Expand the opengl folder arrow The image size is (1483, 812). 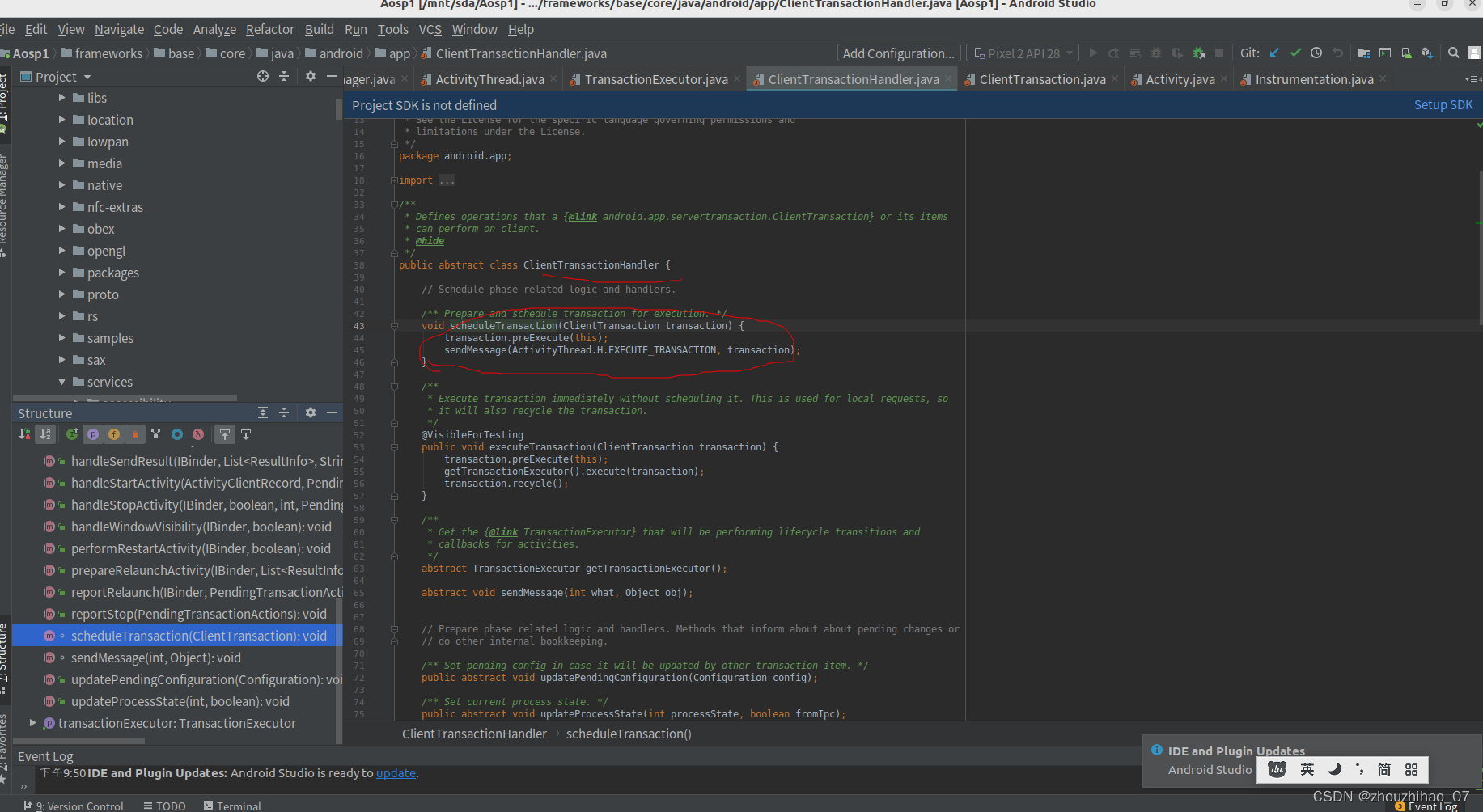(x=62, y=251)
